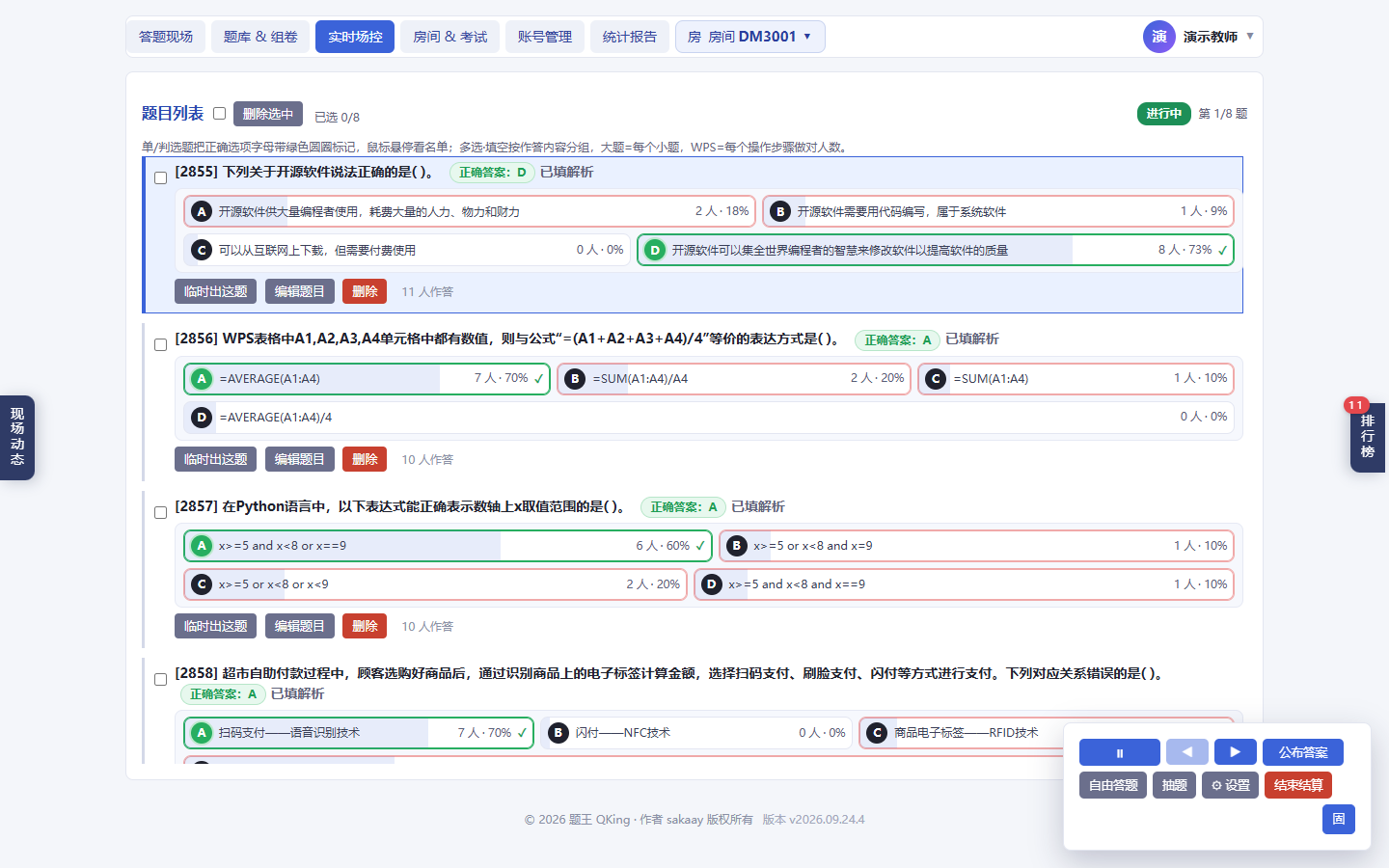The height and width of the screenshot is (868, 1389).
Task: Open the 题库 & 组卷 tab
Action: [x=260, y=37]
